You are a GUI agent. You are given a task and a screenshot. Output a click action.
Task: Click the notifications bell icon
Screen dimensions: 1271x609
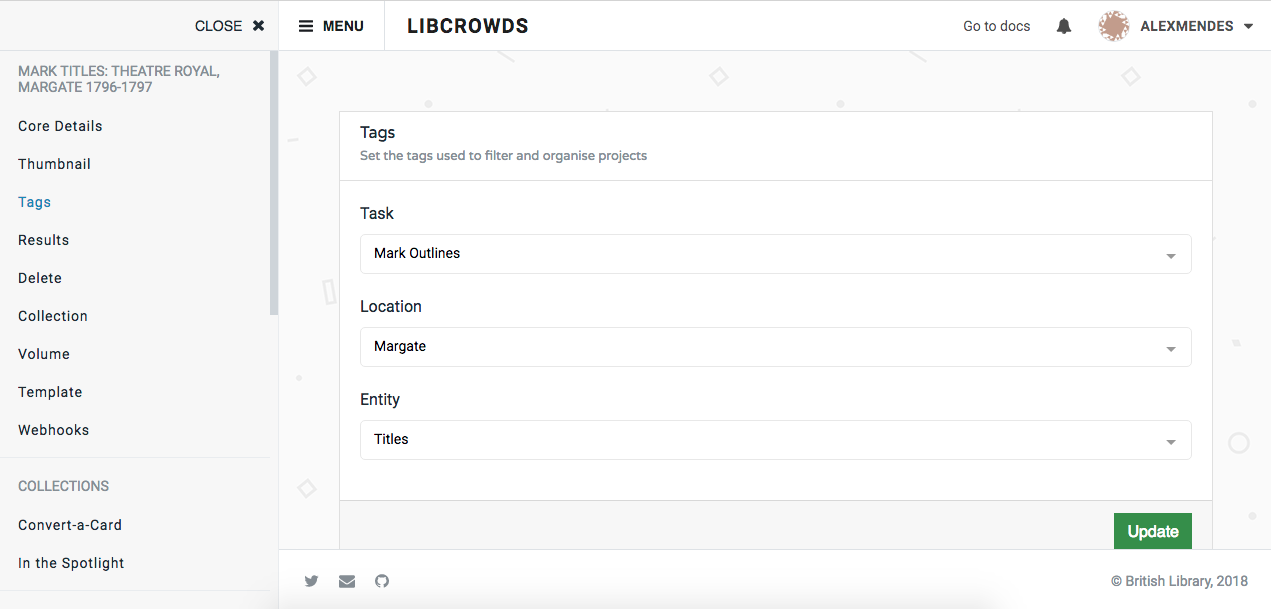pos(1063,25)
